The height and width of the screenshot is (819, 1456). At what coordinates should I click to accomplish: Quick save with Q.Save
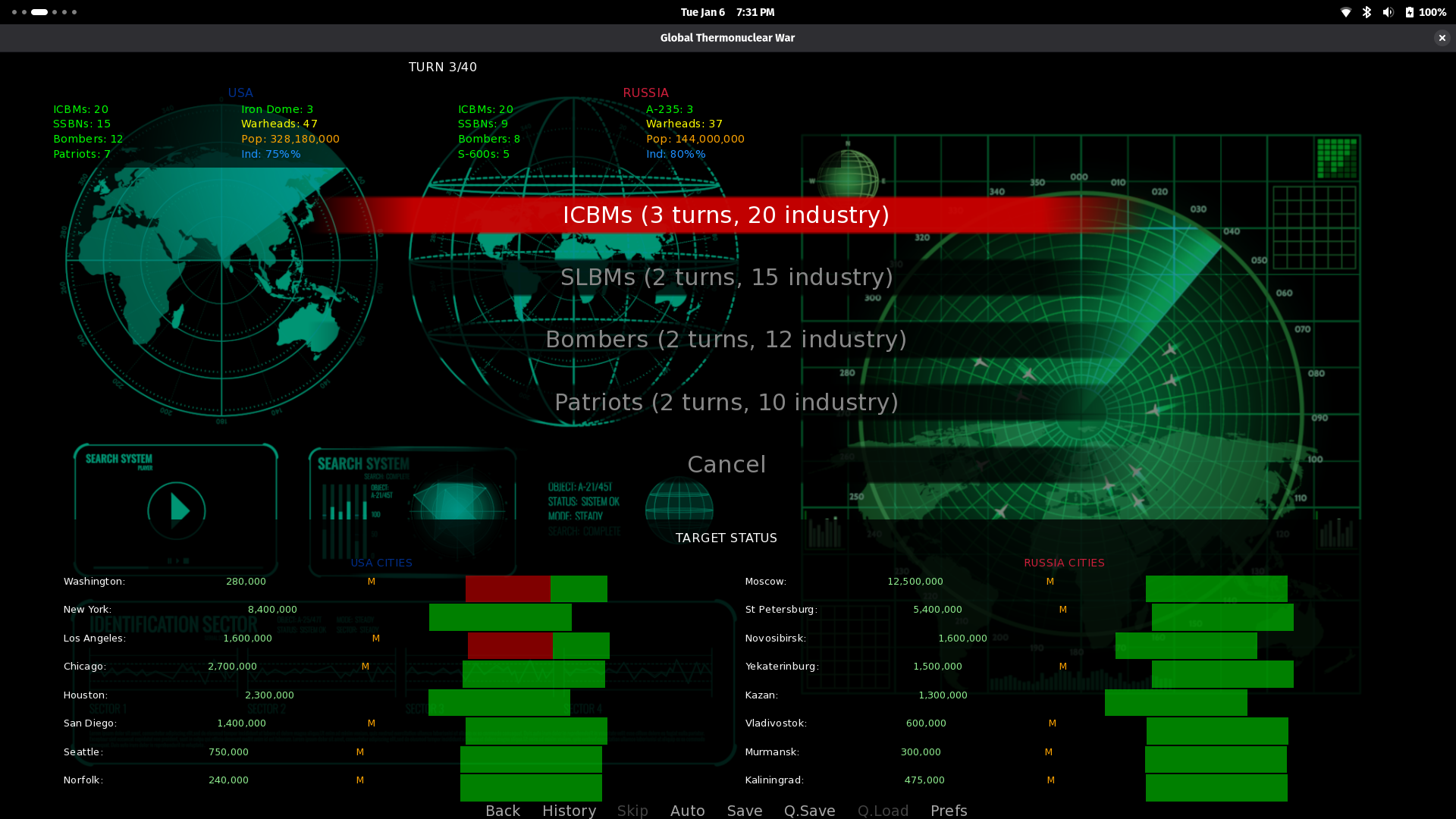(809, 811)
